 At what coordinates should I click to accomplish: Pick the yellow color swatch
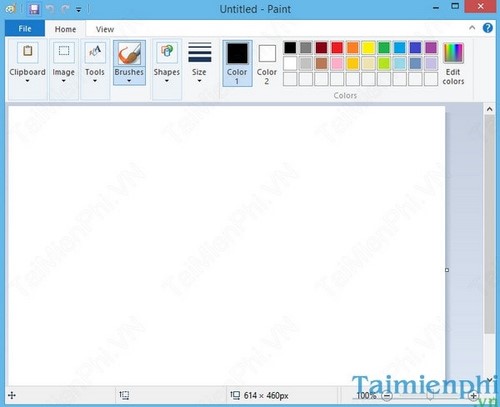tap(368, 48)
